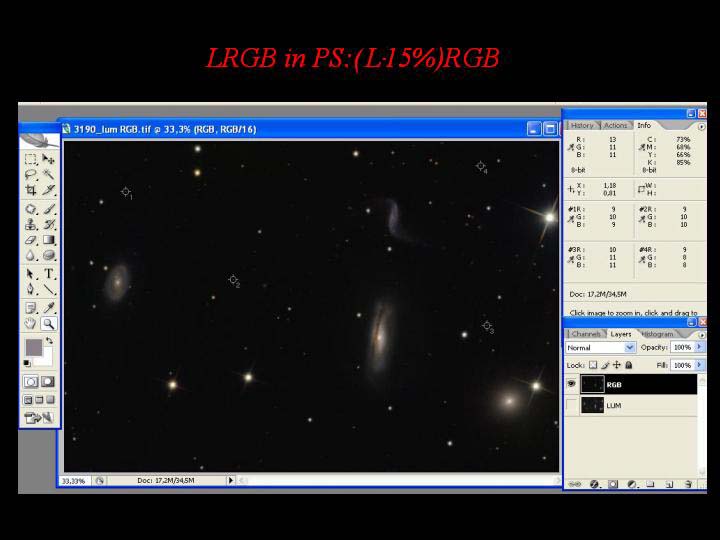Click the RGB layer thumbnail
Viewport: 720px width, 540px height.
(592, 384)
